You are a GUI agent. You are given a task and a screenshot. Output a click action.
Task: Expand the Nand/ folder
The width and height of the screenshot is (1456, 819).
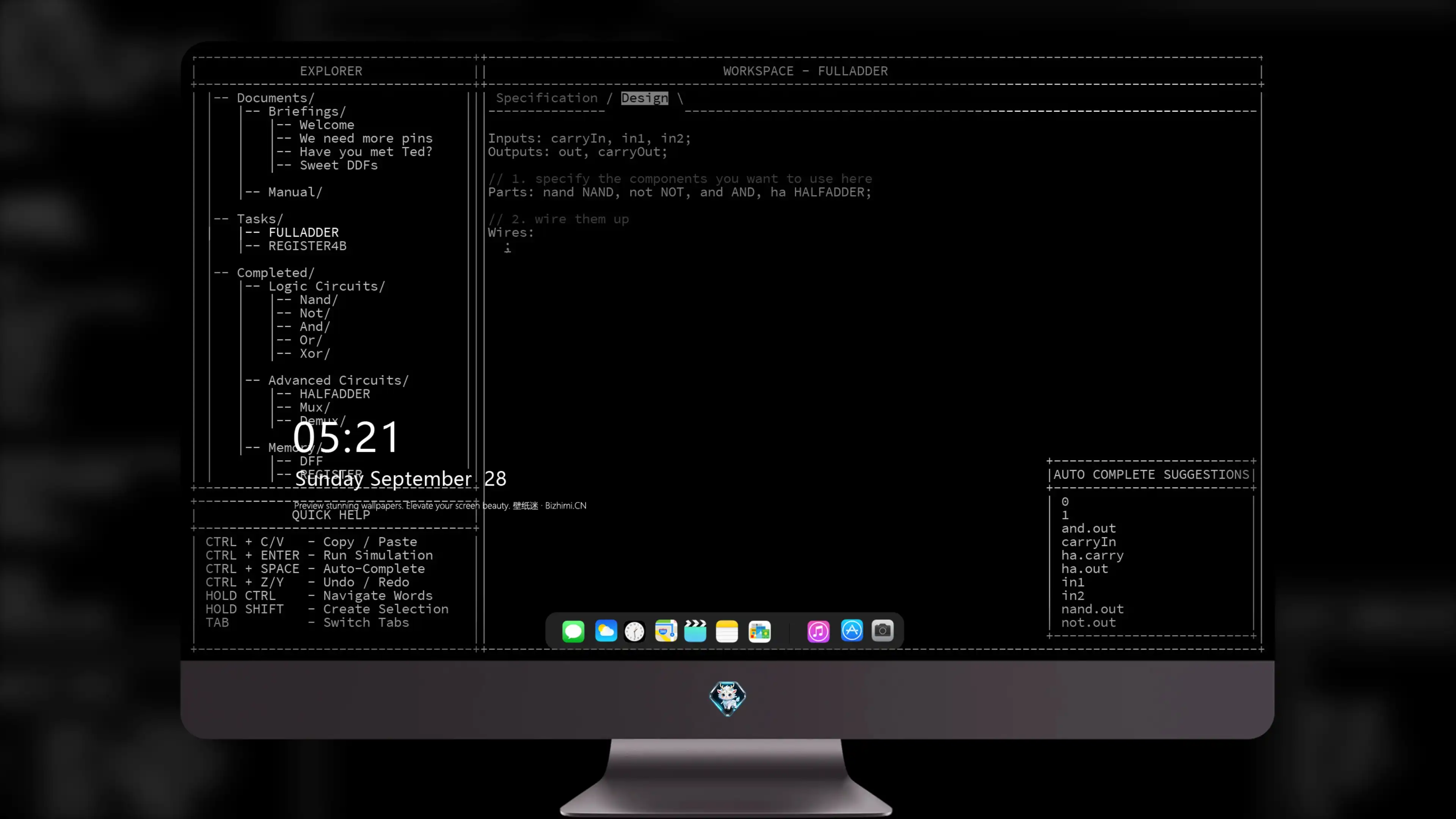pos(318,300)
